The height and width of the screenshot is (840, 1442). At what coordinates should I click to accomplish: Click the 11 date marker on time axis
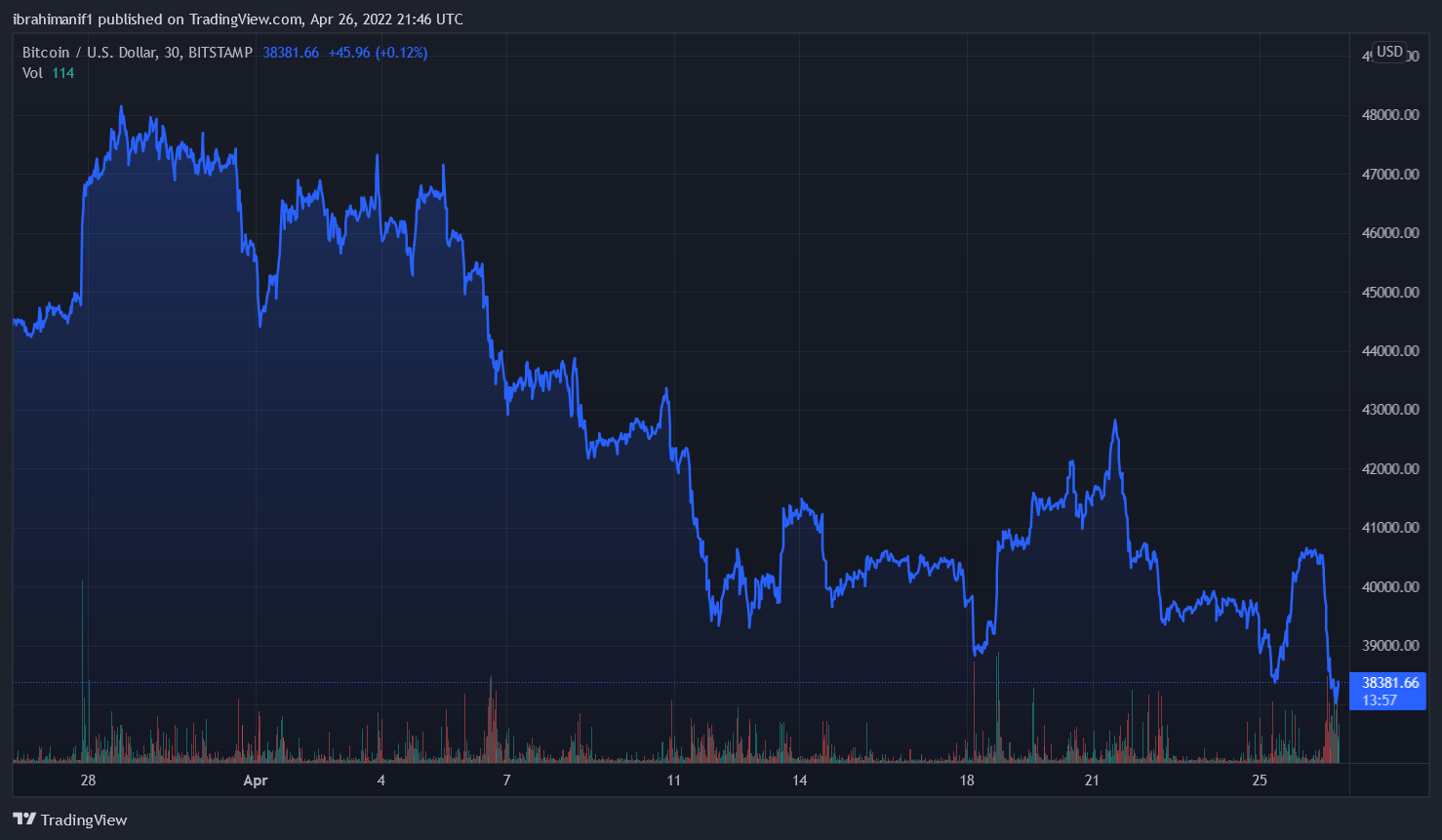coord(673,780)
